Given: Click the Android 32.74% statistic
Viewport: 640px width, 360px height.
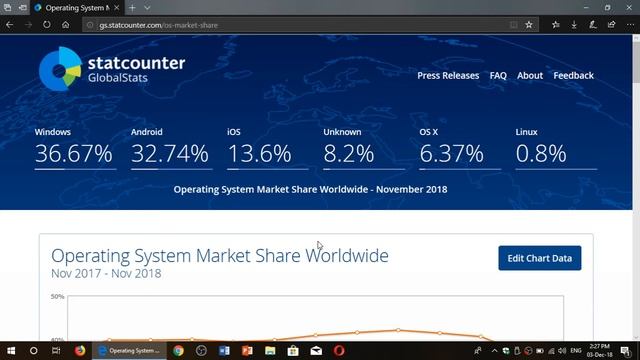Looking at the screenshot, I should point(171,149).
